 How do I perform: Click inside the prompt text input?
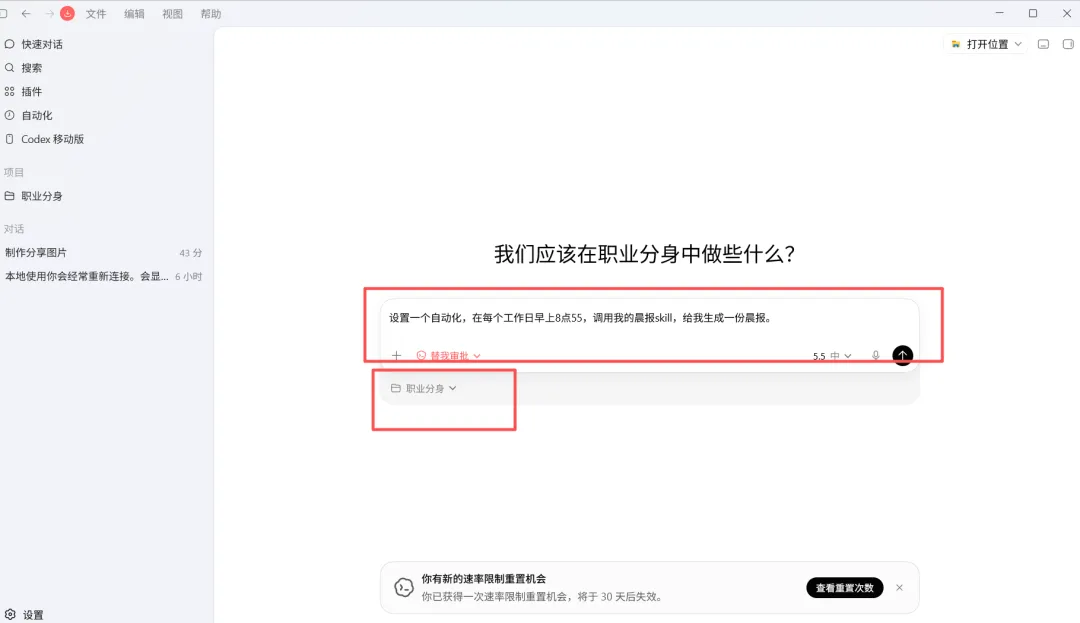tap(649, 318)
